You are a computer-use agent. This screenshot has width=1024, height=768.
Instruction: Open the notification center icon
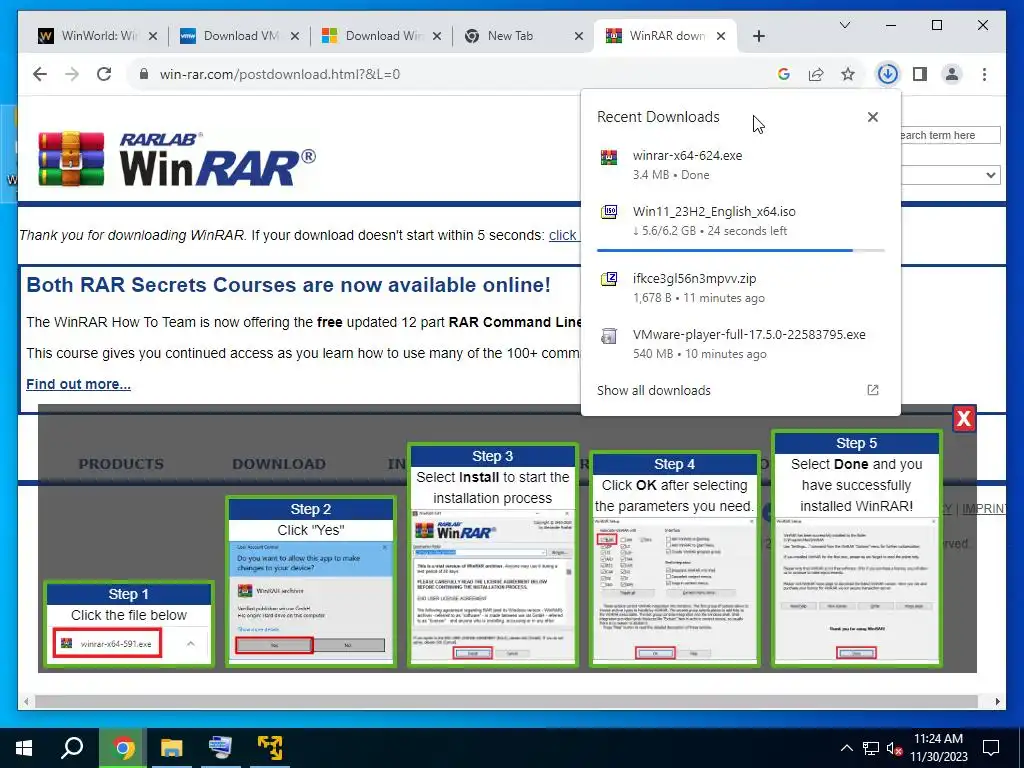click(x=991, y=748)
